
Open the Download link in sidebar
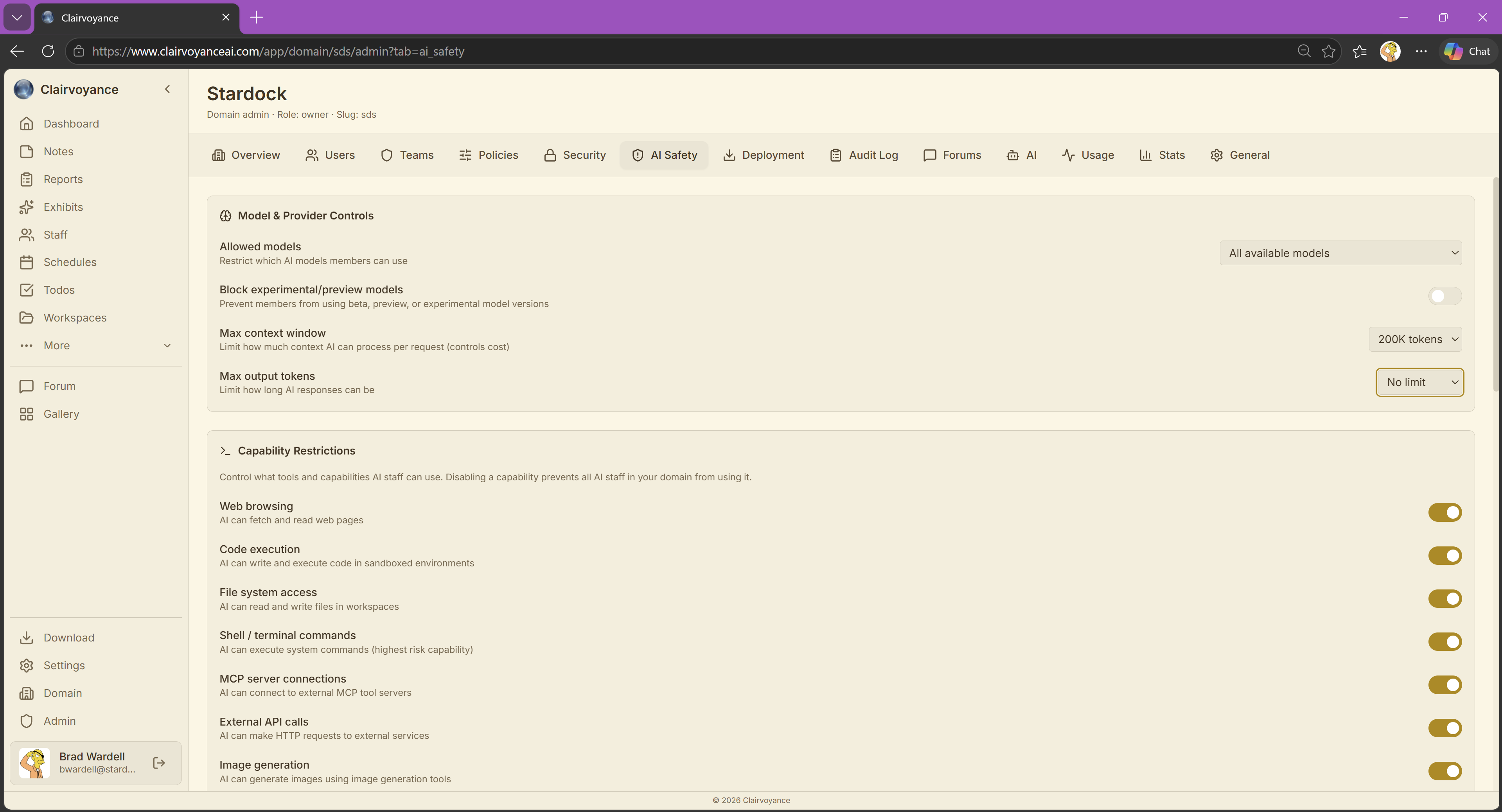click(x=69, y=638)
